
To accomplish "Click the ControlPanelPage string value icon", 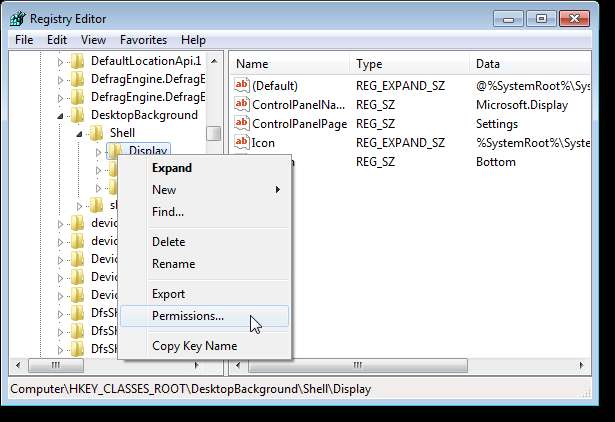I will coord(242,123).
